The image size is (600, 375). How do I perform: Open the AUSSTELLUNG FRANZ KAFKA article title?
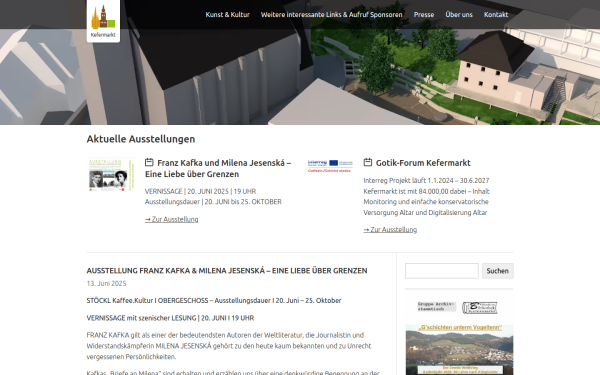tap(227, 271)
